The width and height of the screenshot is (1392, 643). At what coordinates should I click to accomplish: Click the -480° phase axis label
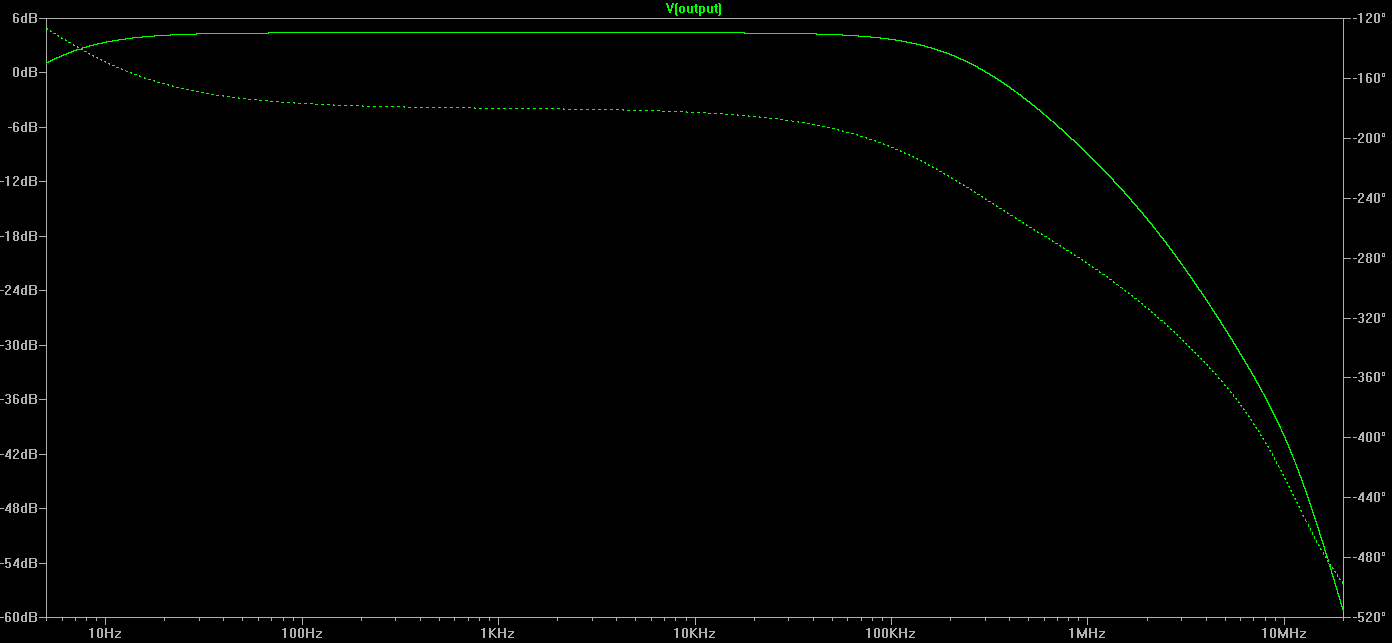coord(1368,557)
